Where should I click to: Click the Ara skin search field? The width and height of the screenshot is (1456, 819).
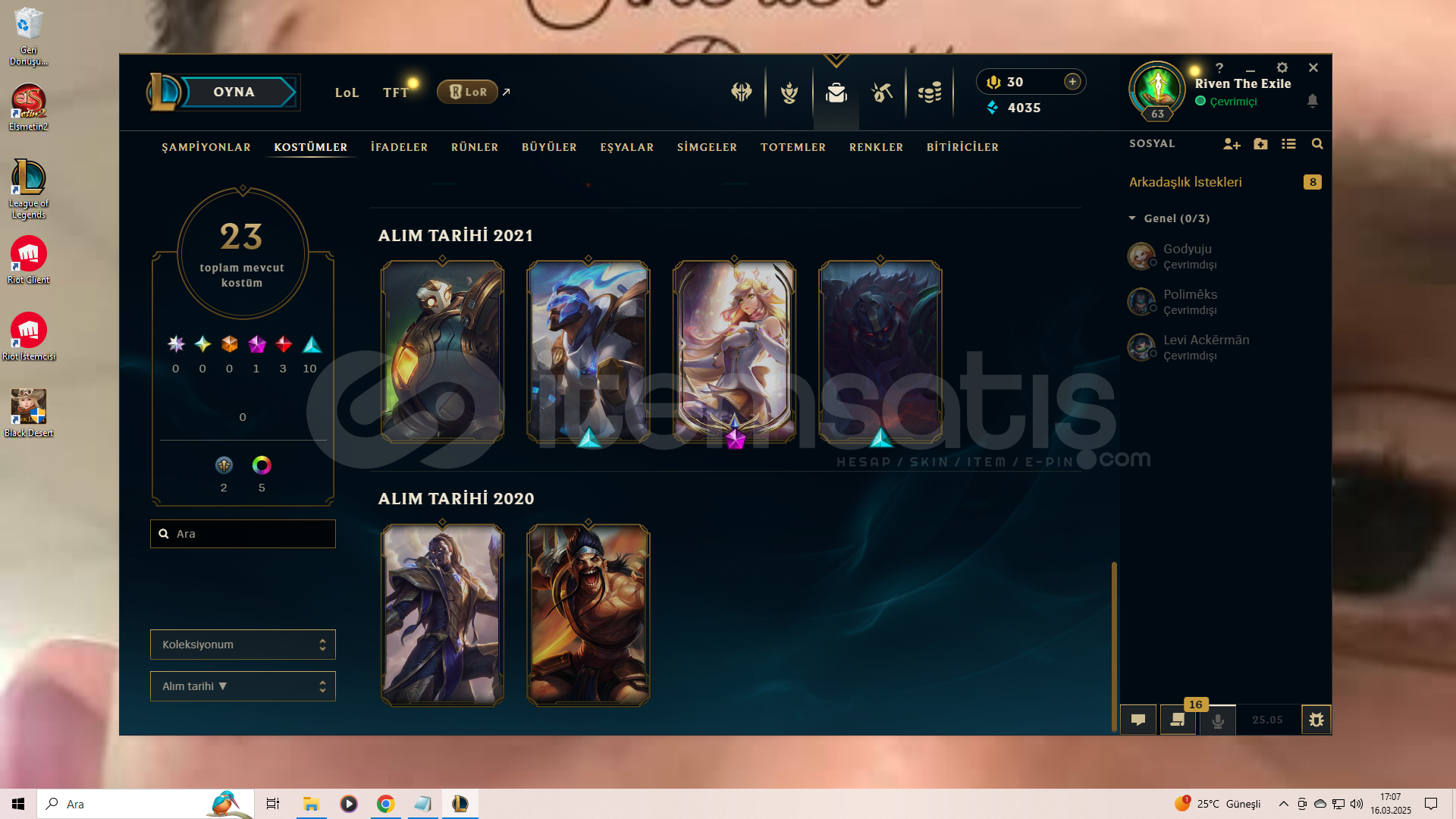pyautogui.click(x=243, y=534)
